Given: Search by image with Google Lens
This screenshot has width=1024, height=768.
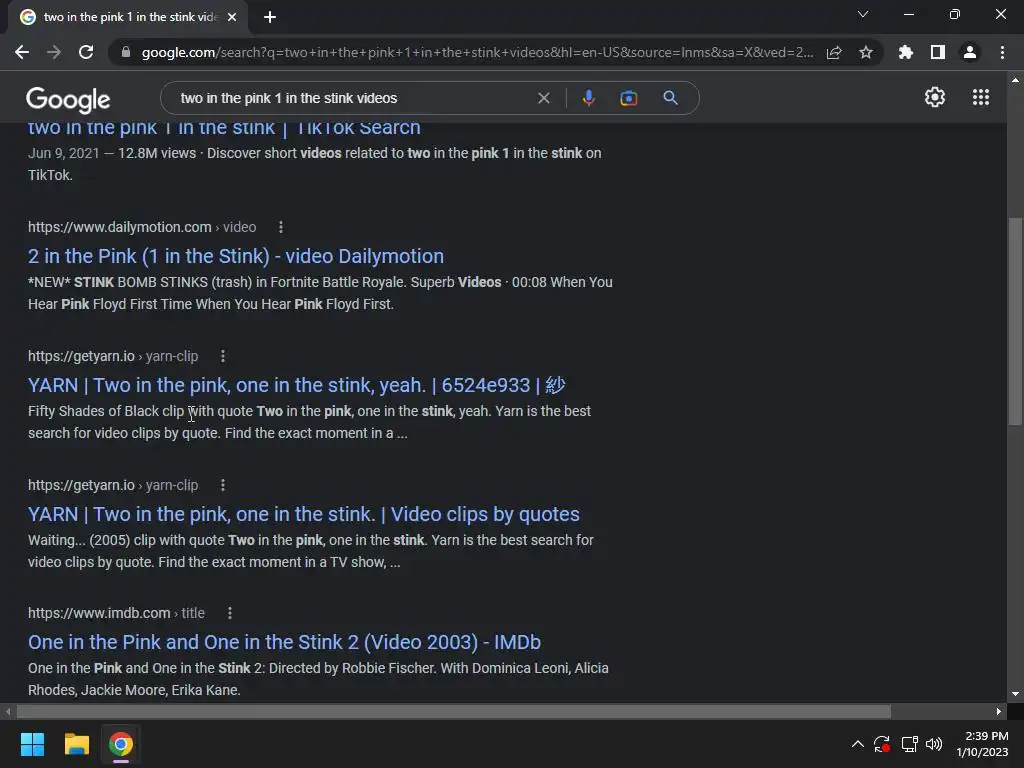Looking at the screenshot, I should 629,98.
